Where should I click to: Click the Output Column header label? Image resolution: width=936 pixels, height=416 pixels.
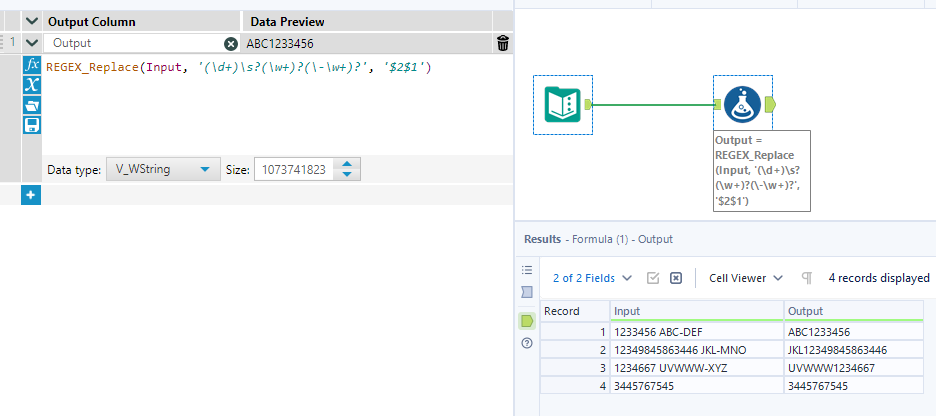click(x=91, y=22)
